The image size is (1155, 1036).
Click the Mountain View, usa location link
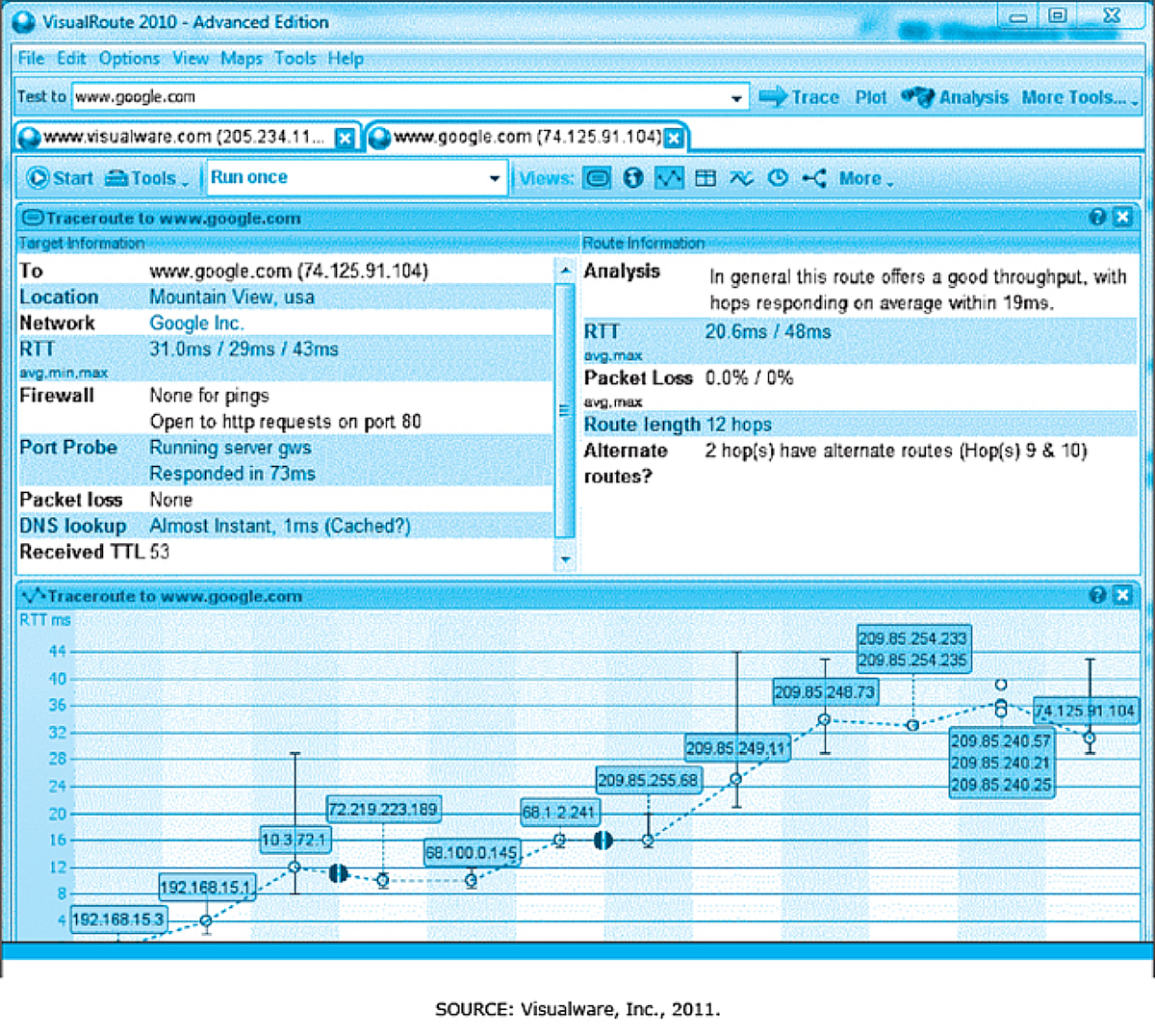(x=232, y=298)
